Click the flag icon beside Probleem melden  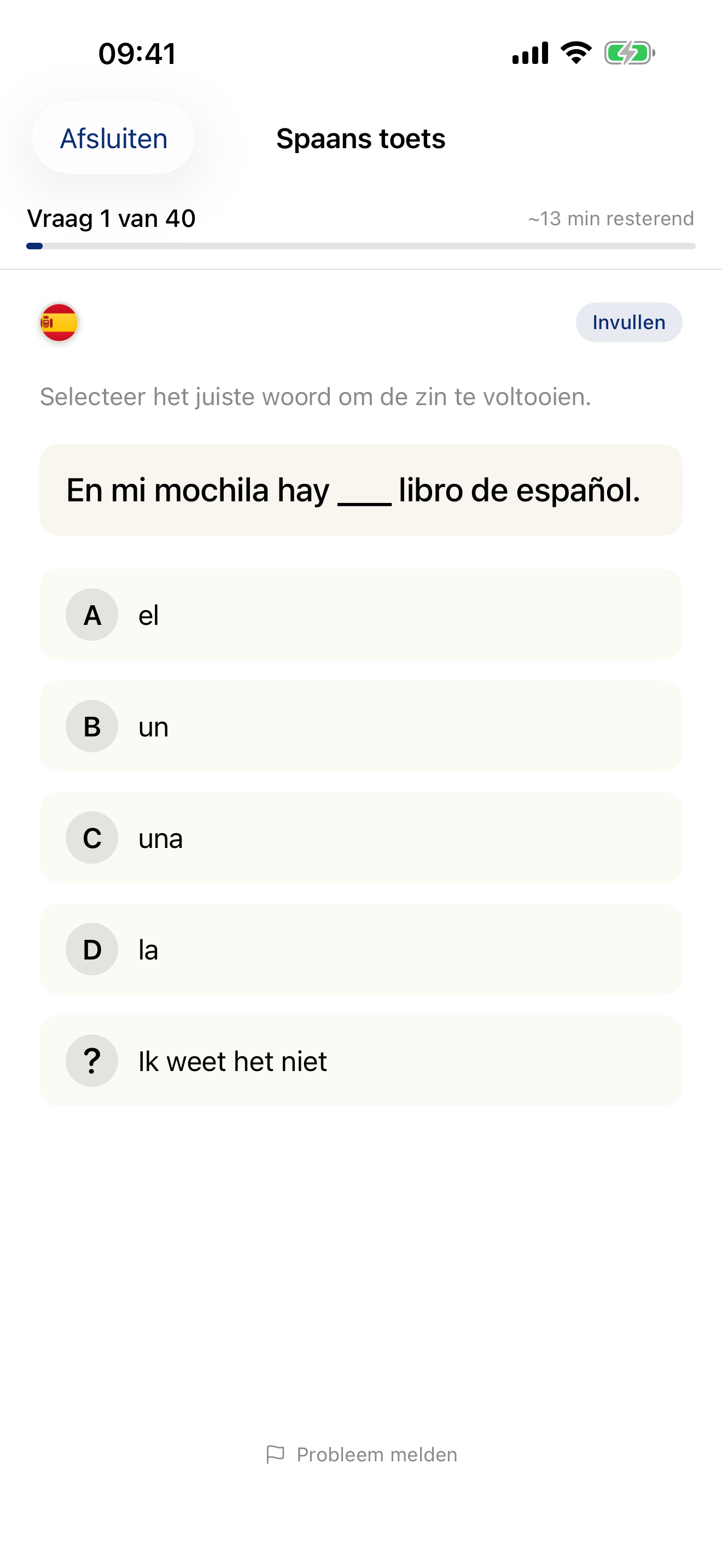(x=275, y=1454)
